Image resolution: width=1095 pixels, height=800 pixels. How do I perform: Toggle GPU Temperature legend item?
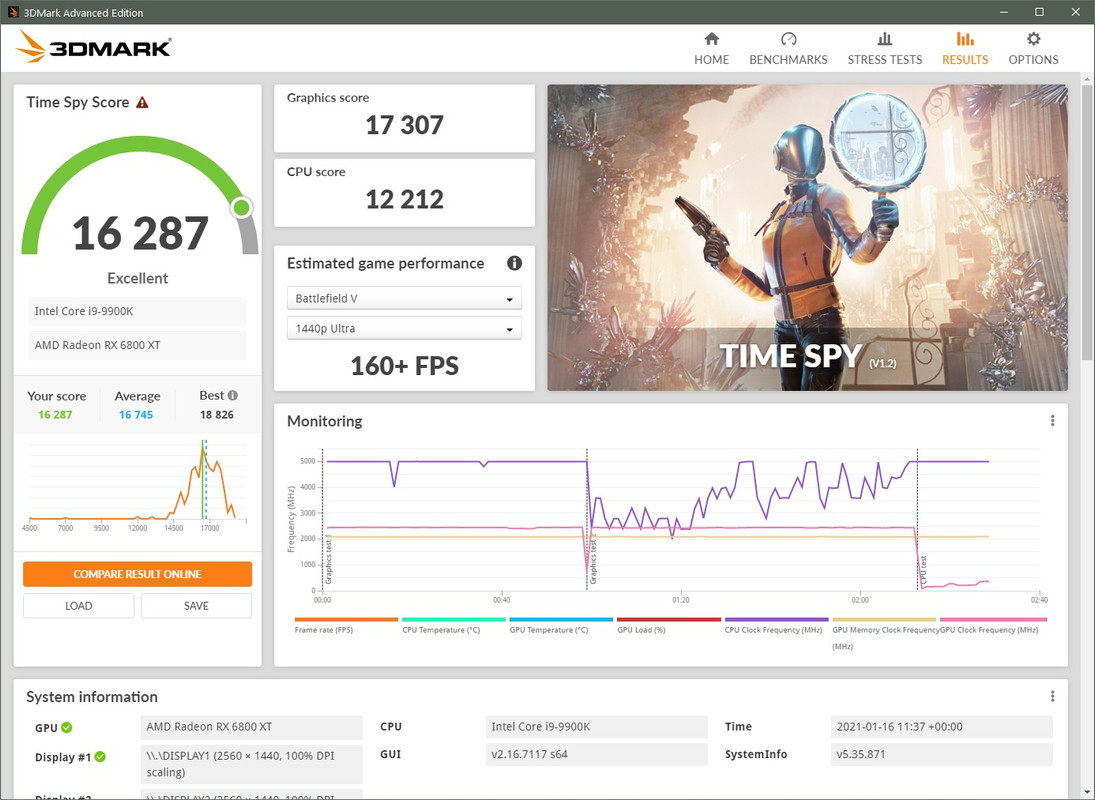click(x=549, y=630)
